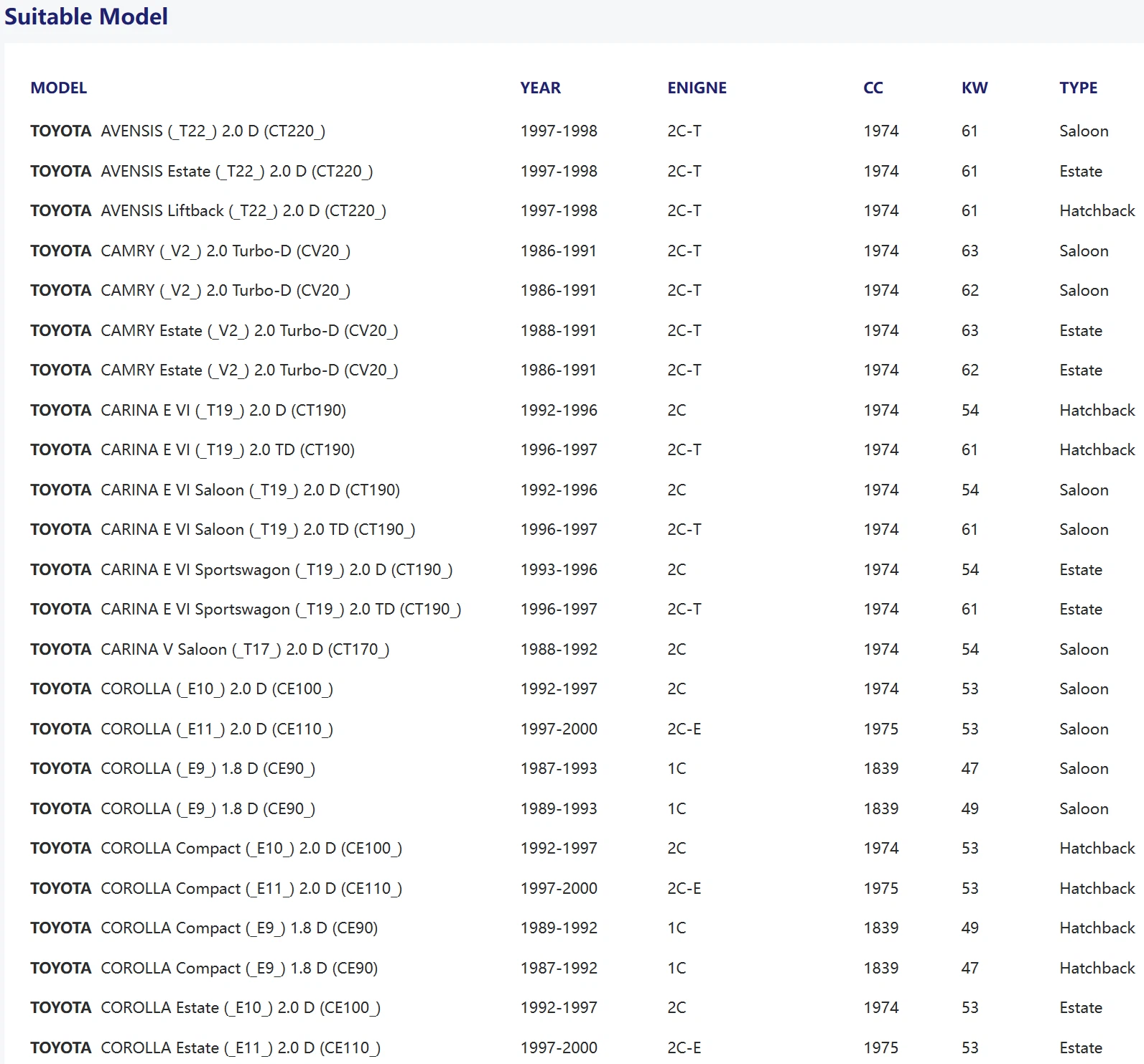This screenshot has height=1064, width=1144.
Task: Select CARINA E VI Sportswagon 2.0 TD row
Action: (582, 610)
